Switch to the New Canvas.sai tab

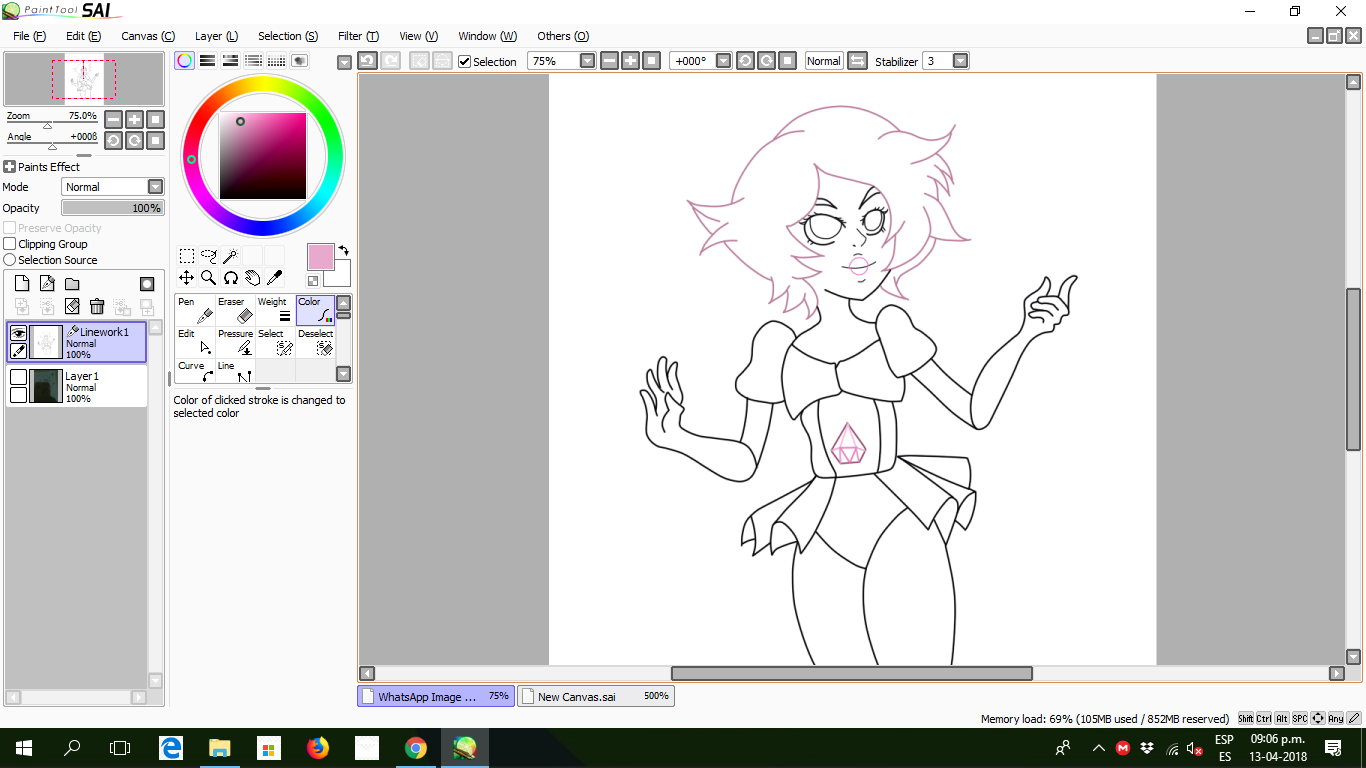tap(596, 696)
